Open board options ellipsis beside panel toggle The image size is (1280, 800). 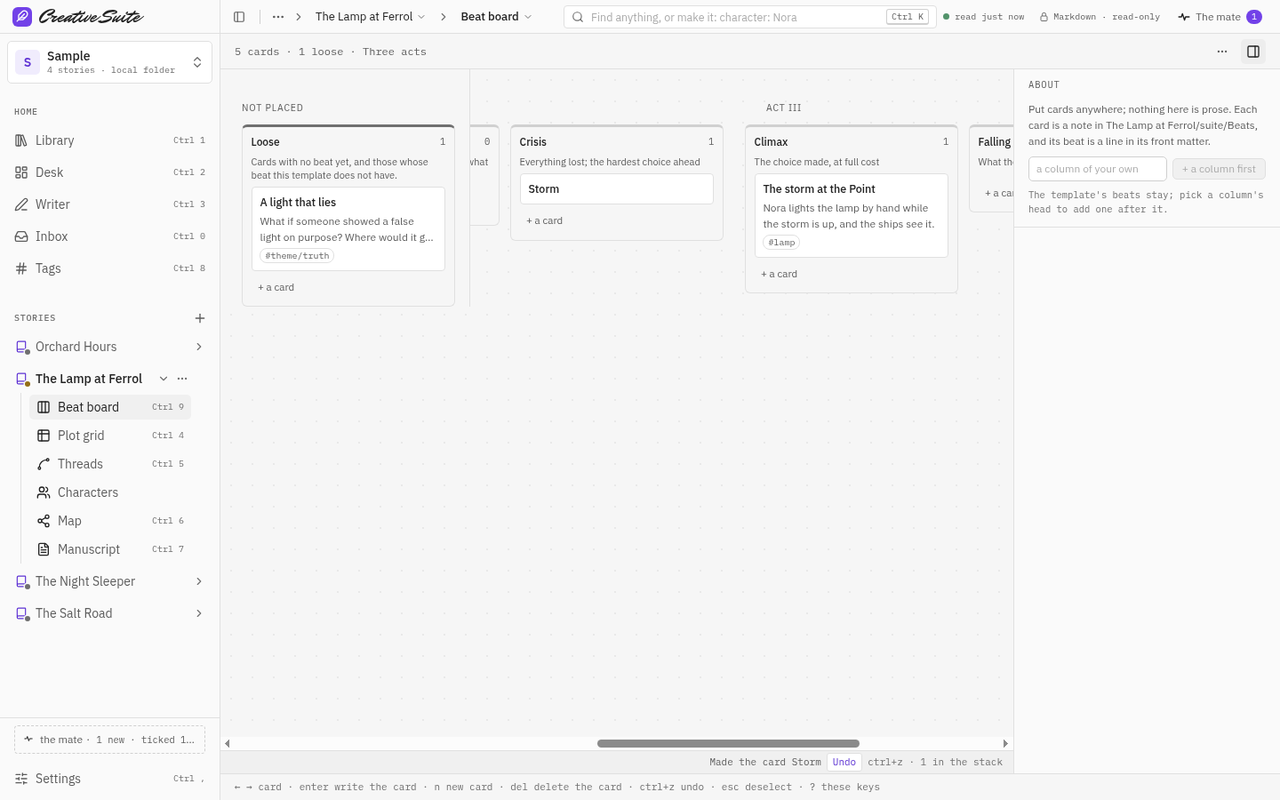[1222, 52]
